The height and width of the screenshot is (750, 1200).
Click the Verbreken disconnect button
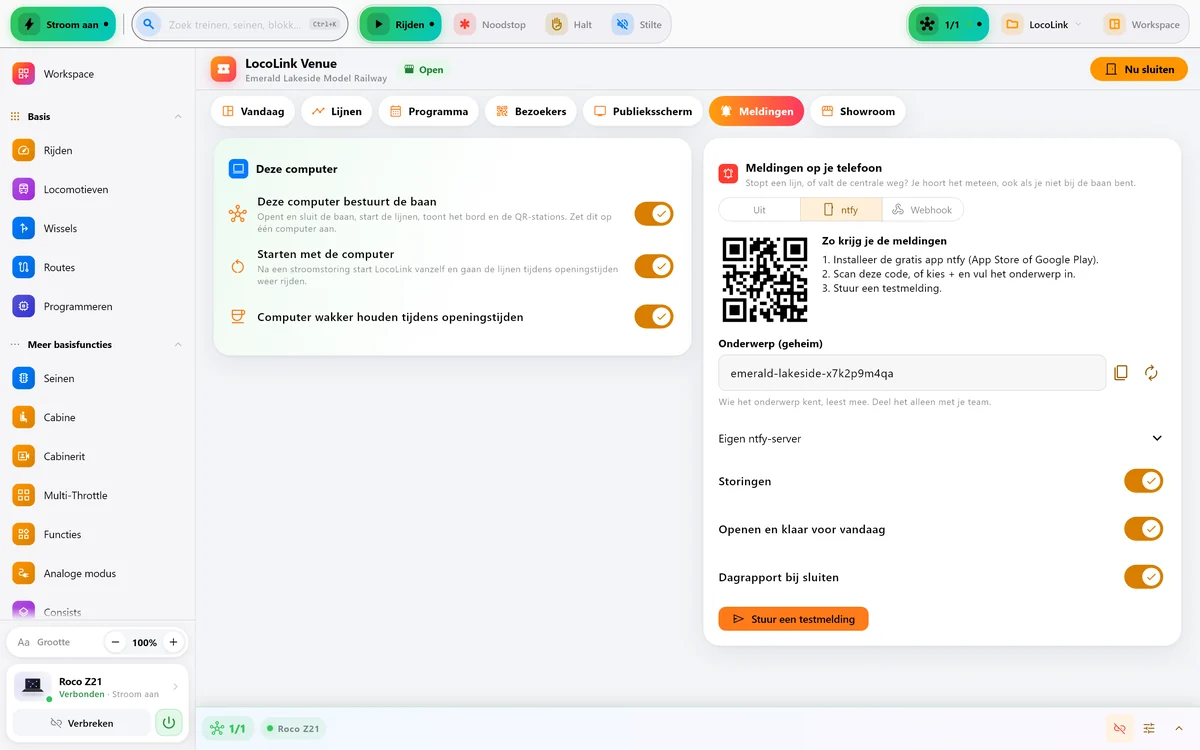click(83, 722)
